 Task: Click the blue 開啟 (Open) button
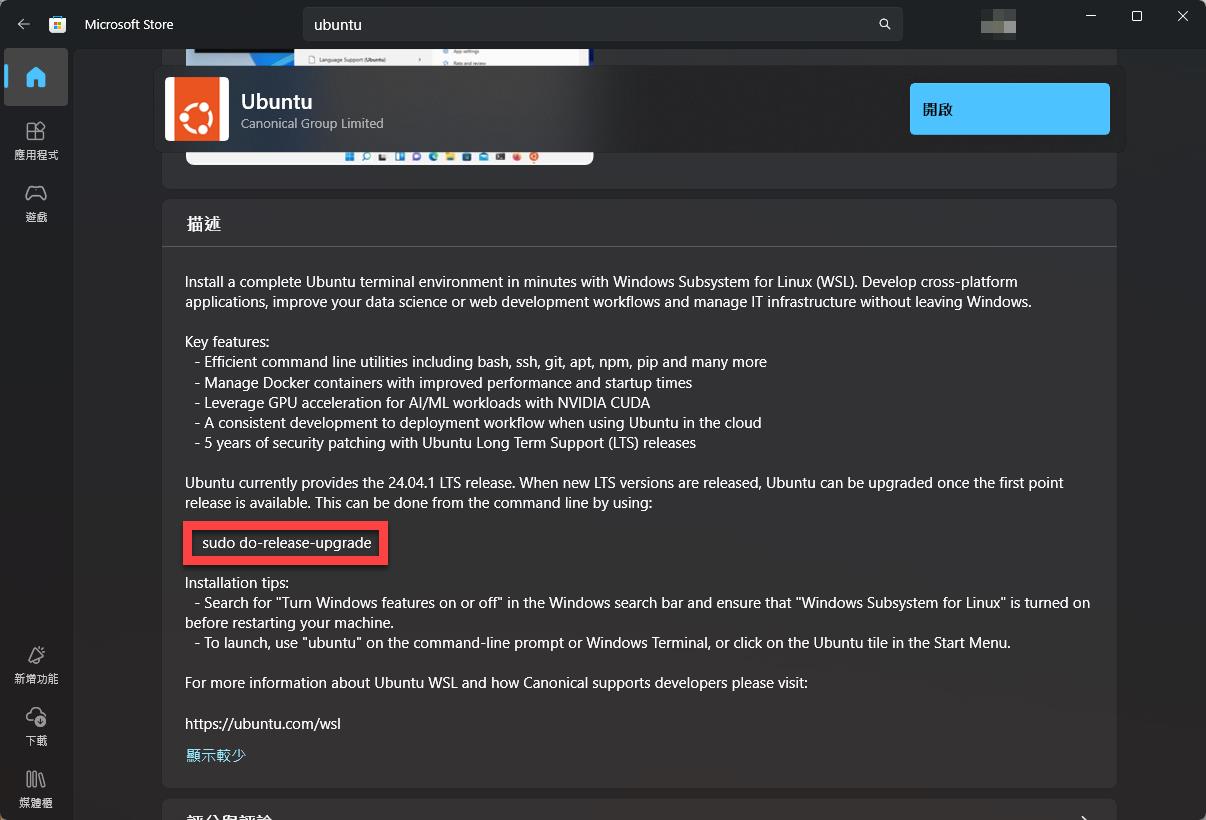[1009, 109]
